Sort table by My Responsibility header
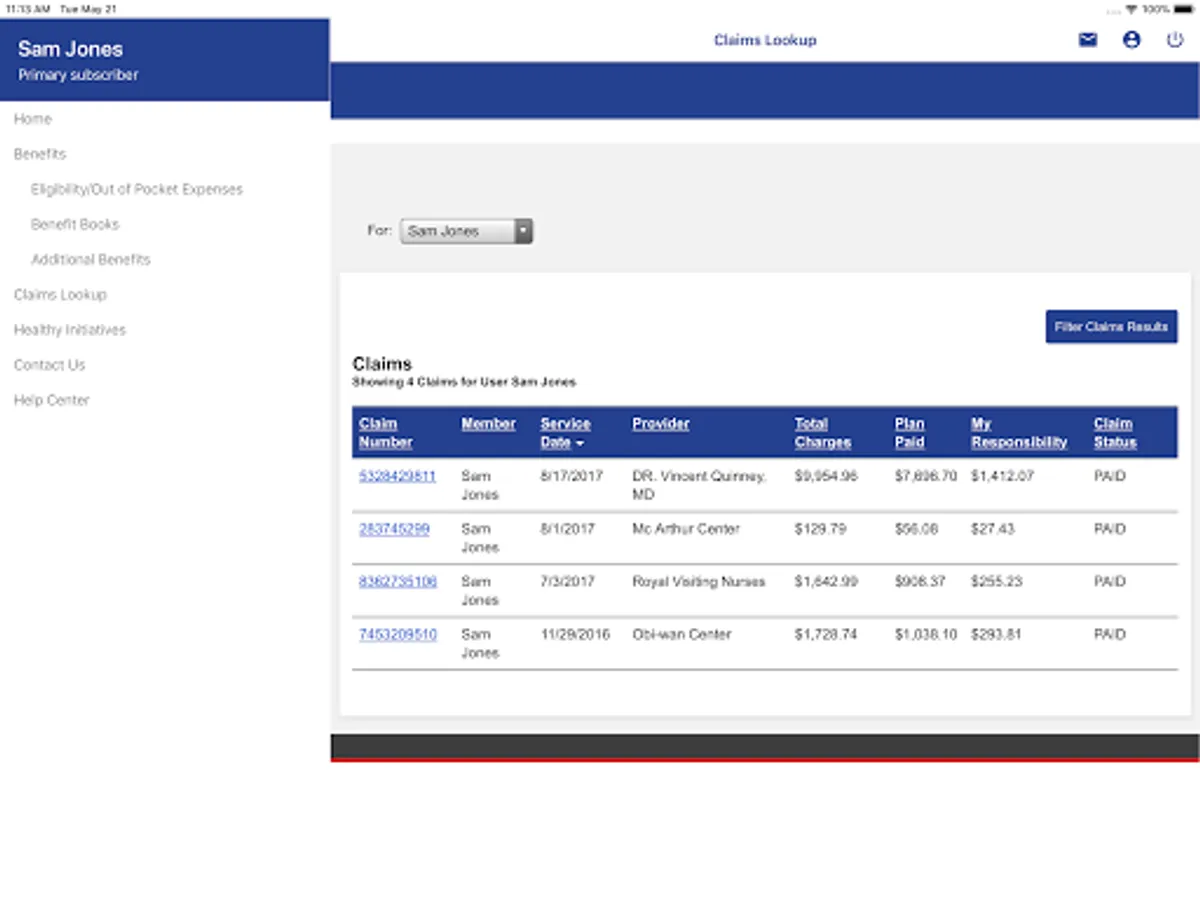Viewport: 1200px width, 900px height. click(1019, 433)
